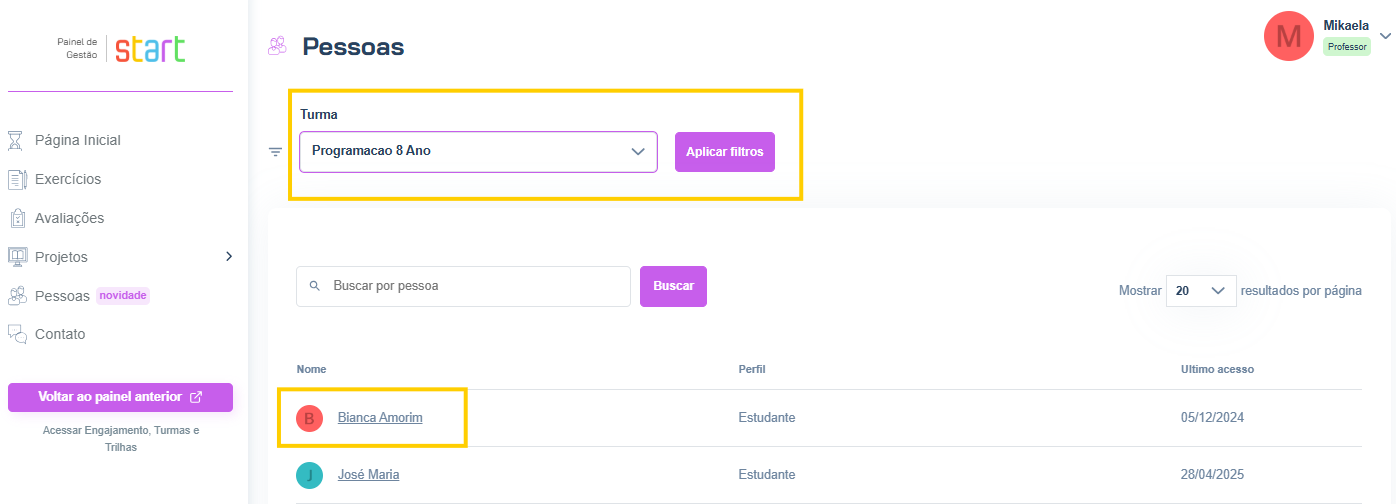Click José Maria's J avatar circle

click(309, 474)
